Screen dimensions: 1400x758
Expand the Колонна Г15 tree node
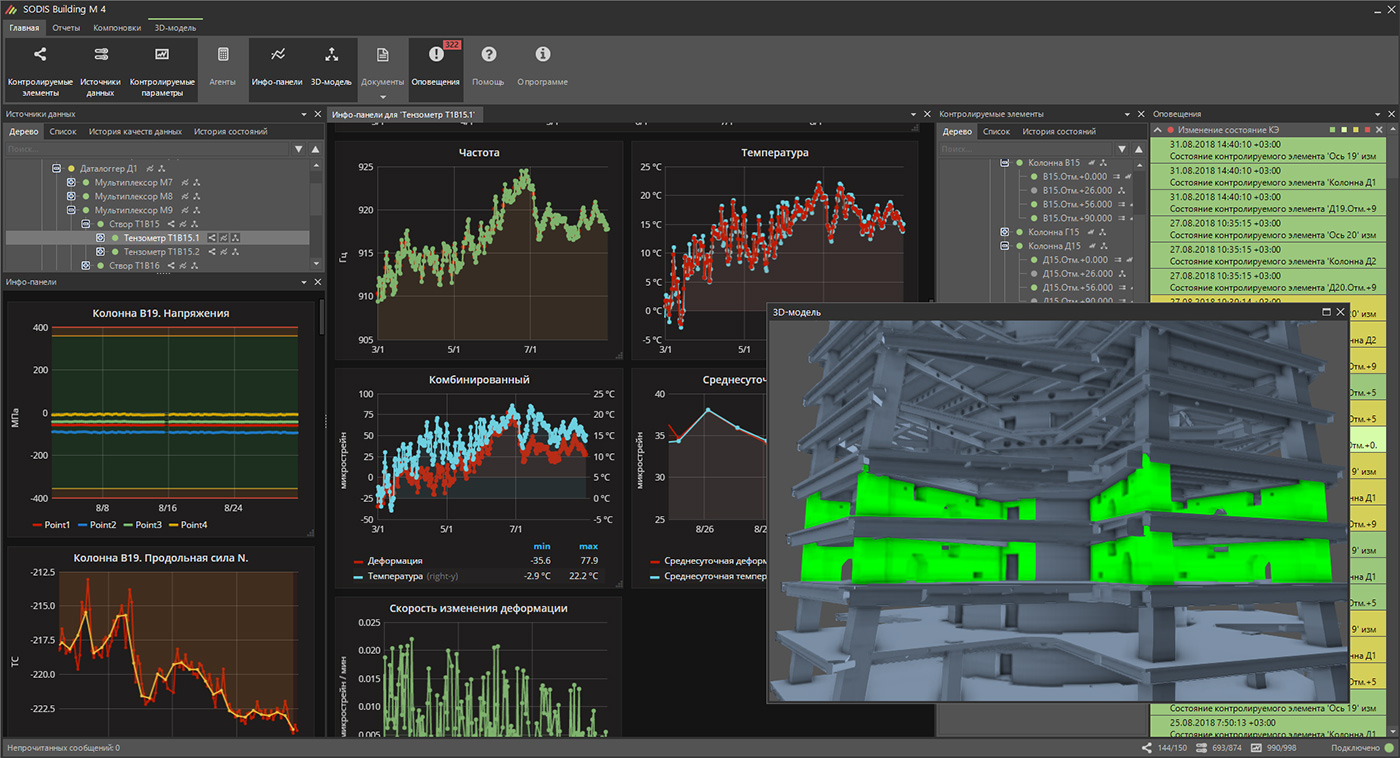(x=1005, y=232)
